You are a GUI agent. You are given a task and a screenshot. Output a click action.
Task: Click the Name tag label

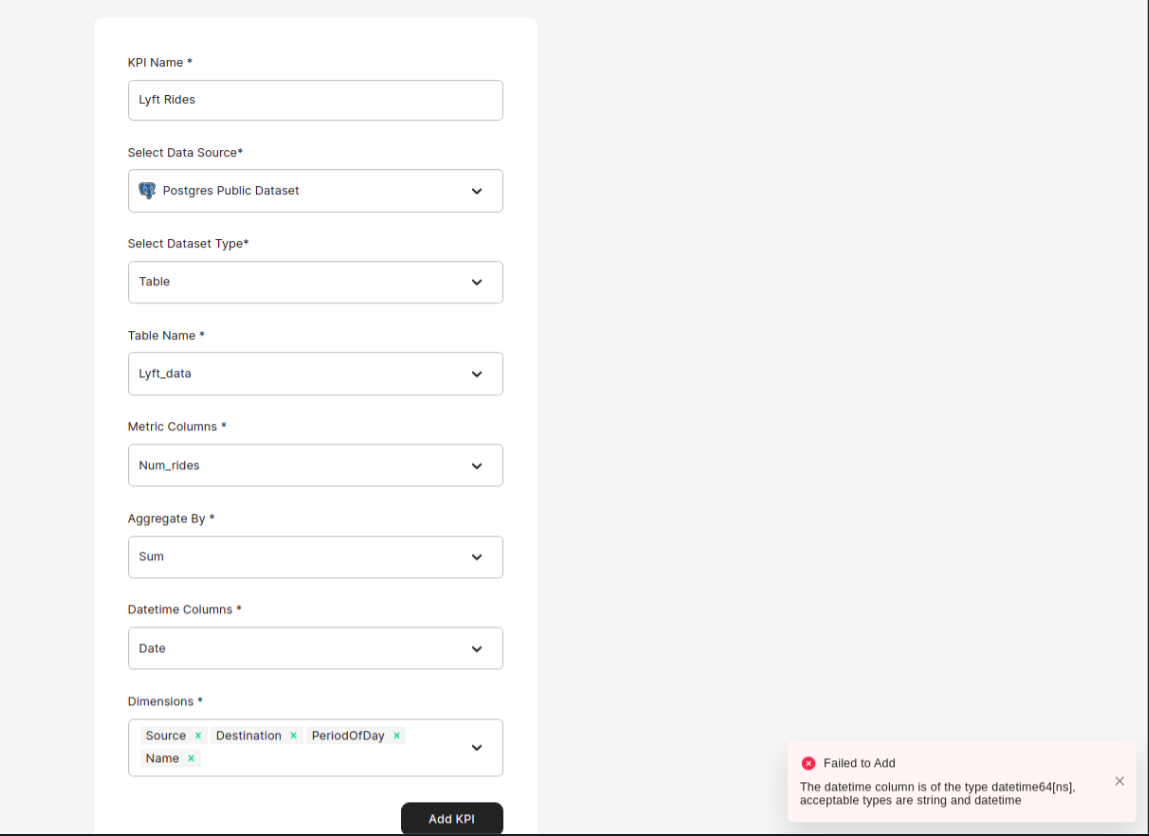(162, 758)
